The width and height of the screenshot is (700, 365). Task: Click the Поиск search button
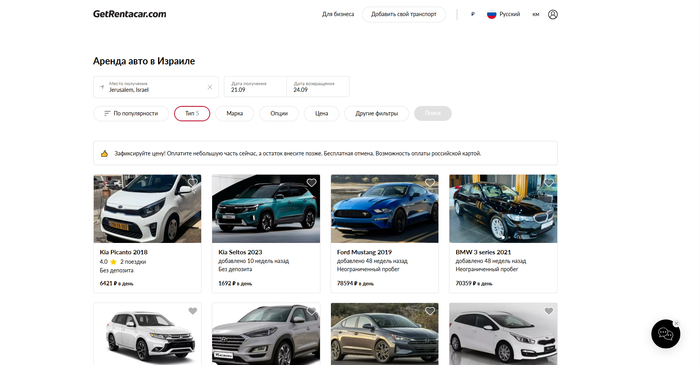(433, 113)
